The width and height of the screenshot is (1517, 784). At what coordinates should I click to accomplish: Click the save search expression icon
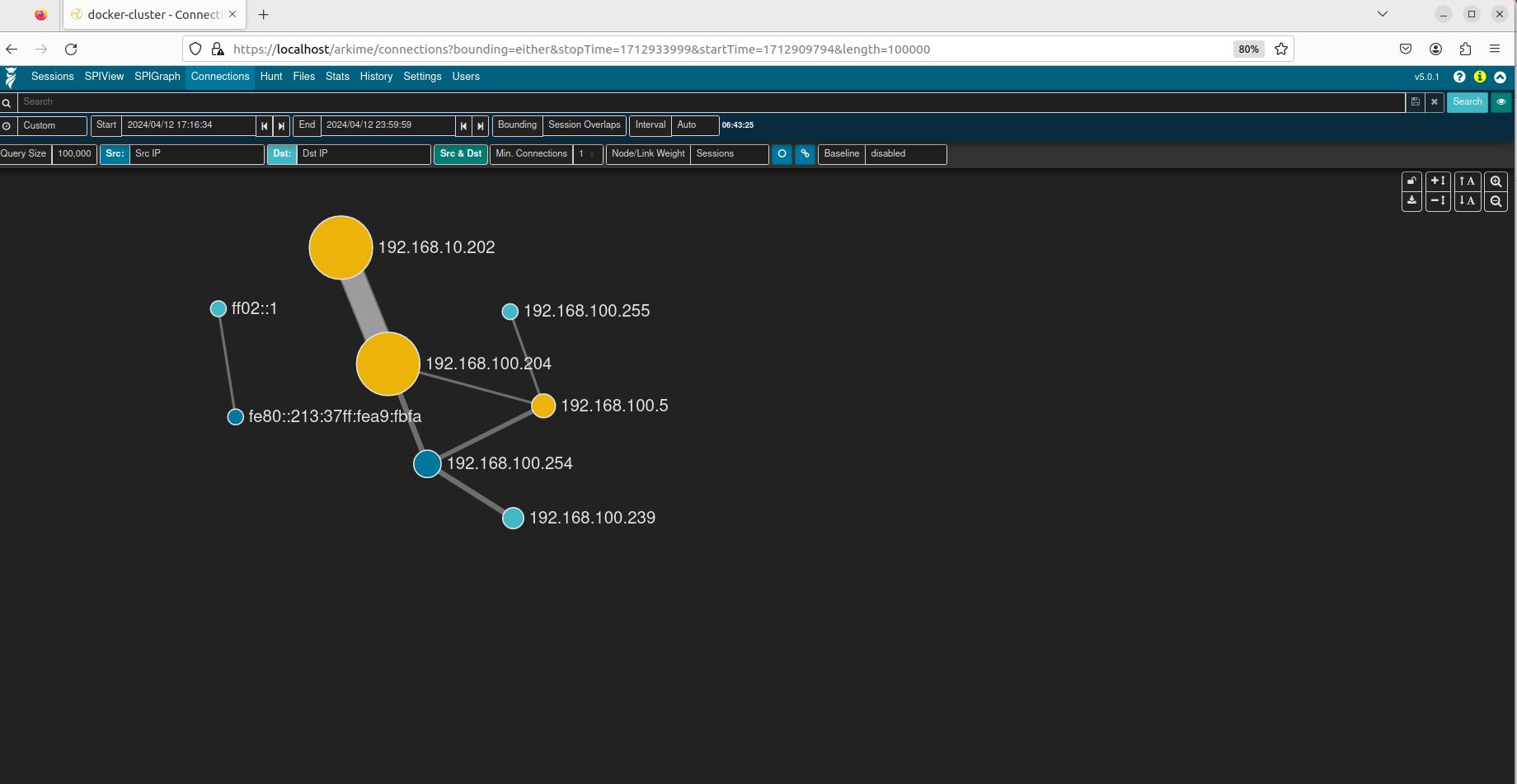[1416, 102]
